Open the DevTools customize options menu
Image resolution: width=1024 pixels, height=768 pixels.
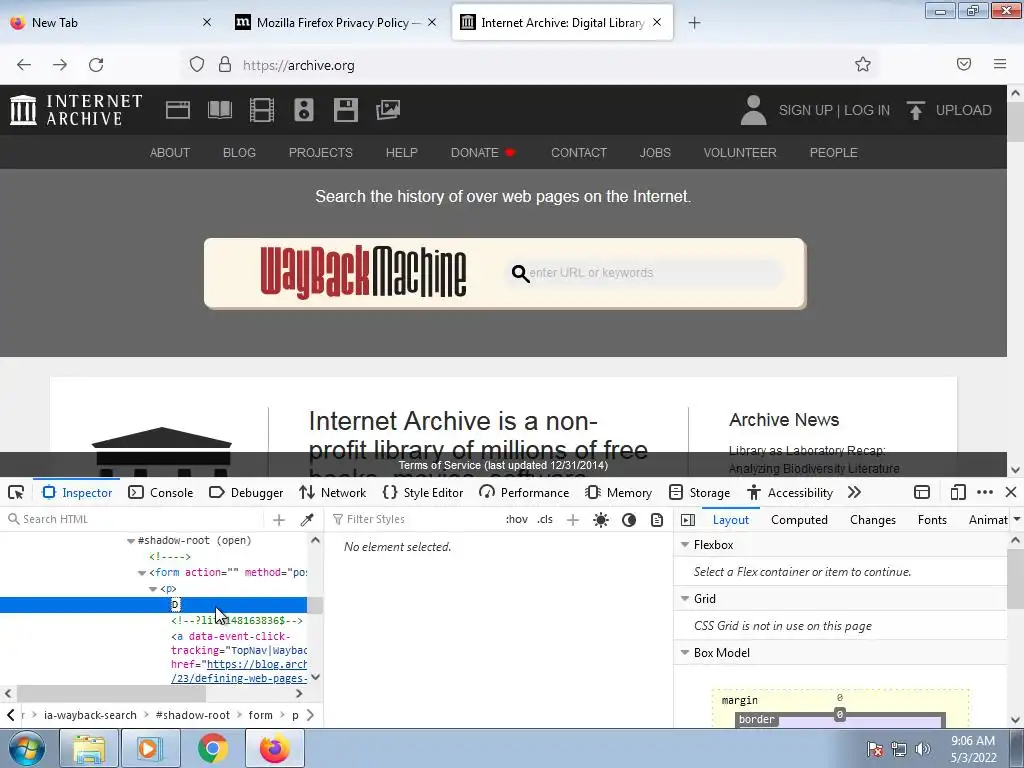(985, 492)
